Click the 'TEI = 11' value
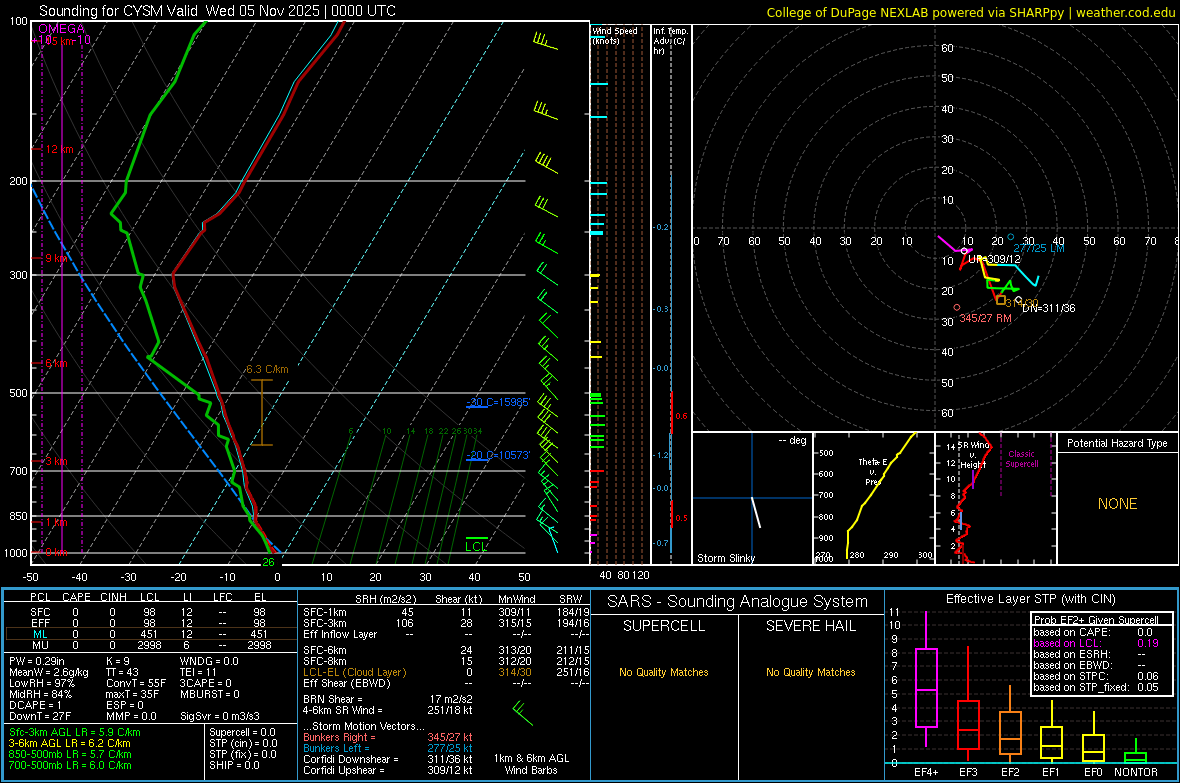The width and height of the screenshot is (1180, 783). point(199,672)
